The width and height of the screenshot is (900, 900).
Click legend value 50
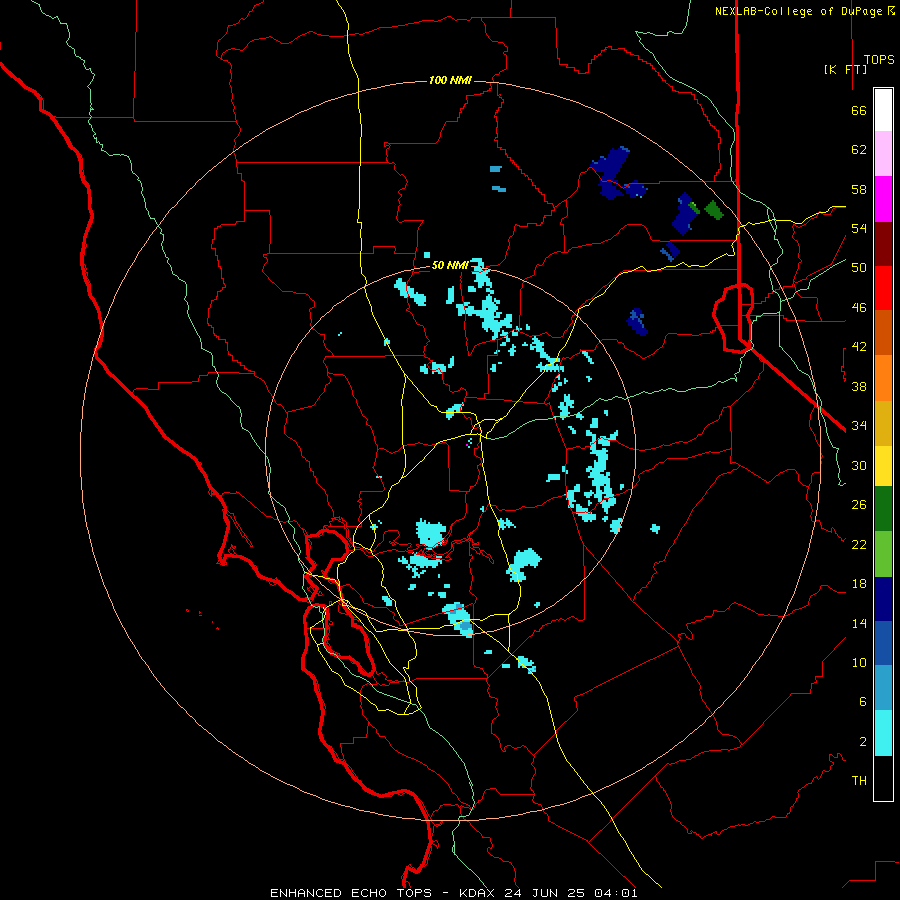pos(859,268)
